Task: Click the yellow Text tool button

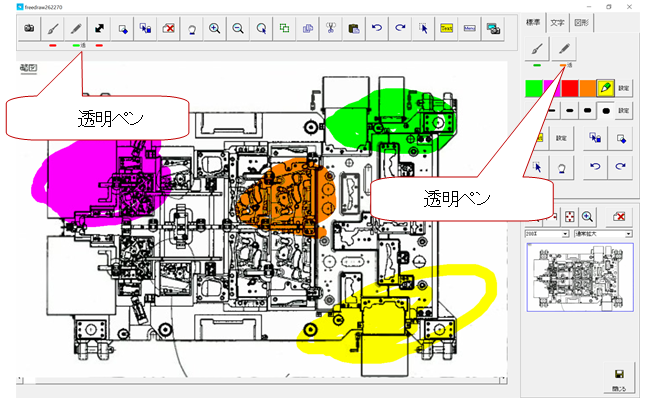Action: tap(446, 29)
